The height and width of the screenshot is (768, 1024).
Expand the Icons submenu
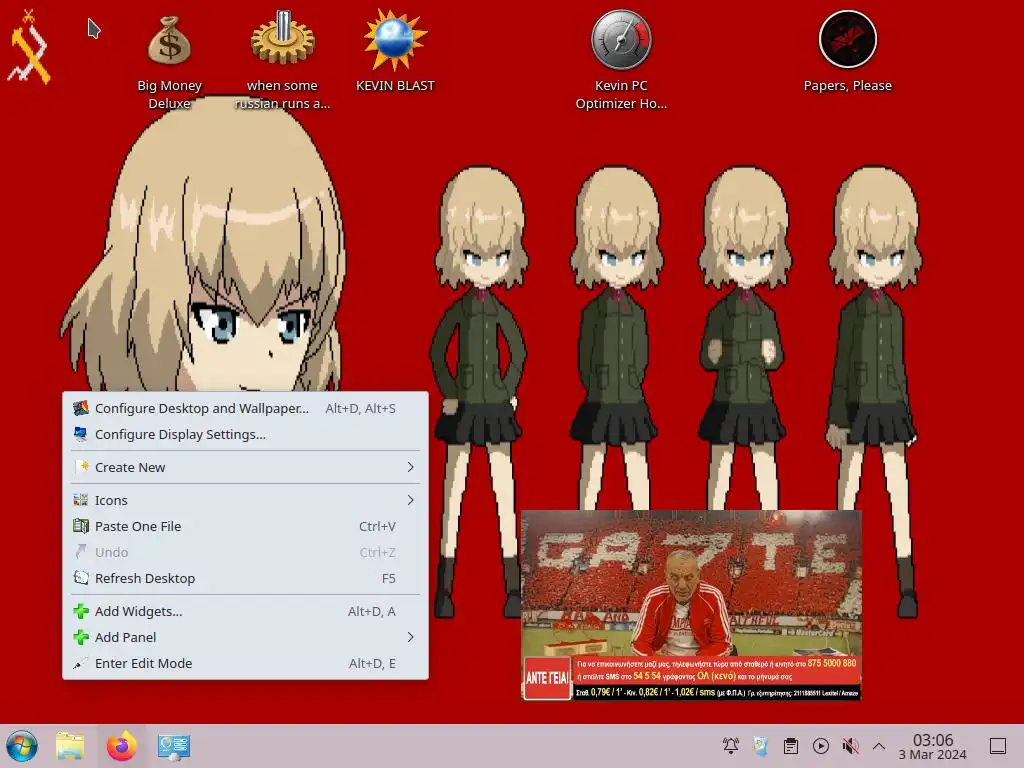point(246,500)
